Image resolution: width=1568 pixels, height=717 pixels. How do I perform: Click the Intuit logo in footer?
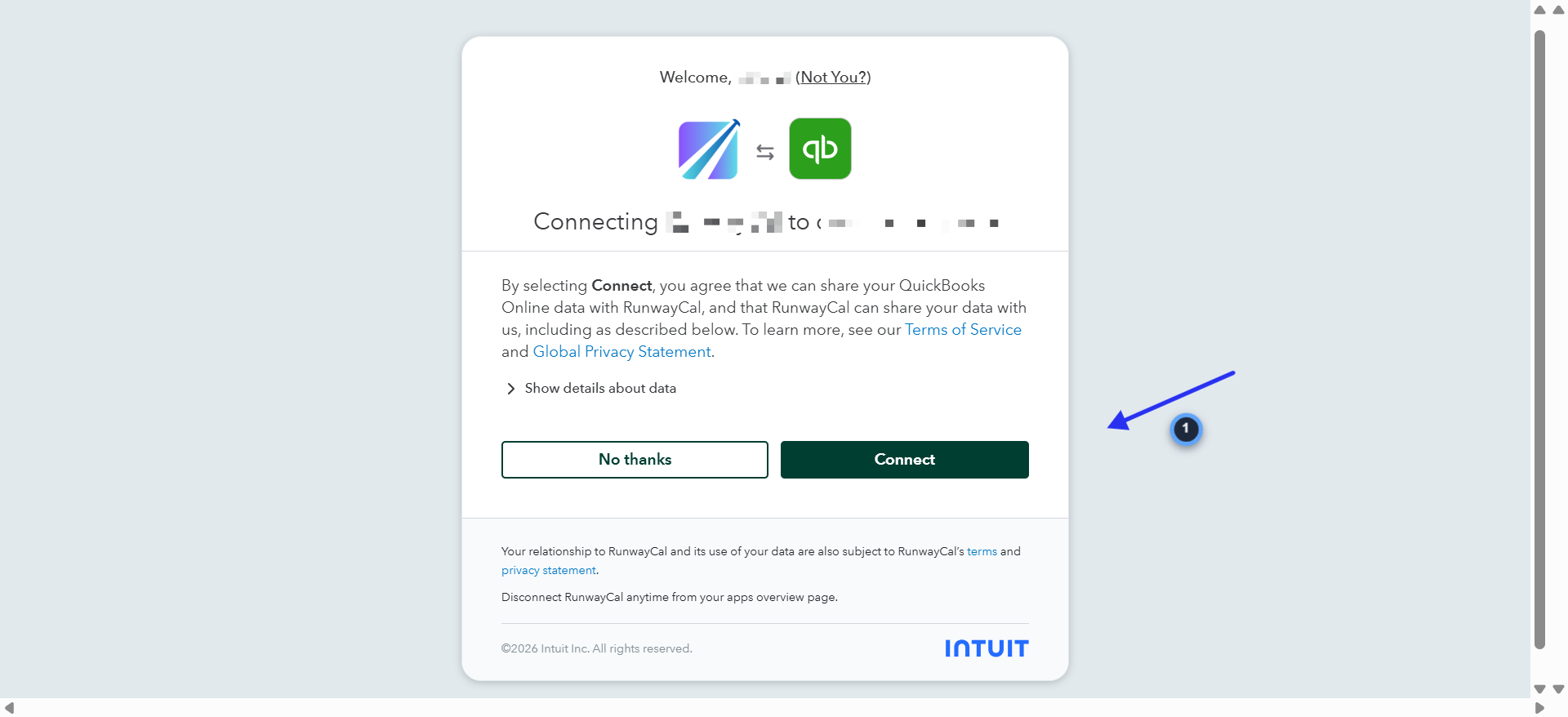pos(987,648)
